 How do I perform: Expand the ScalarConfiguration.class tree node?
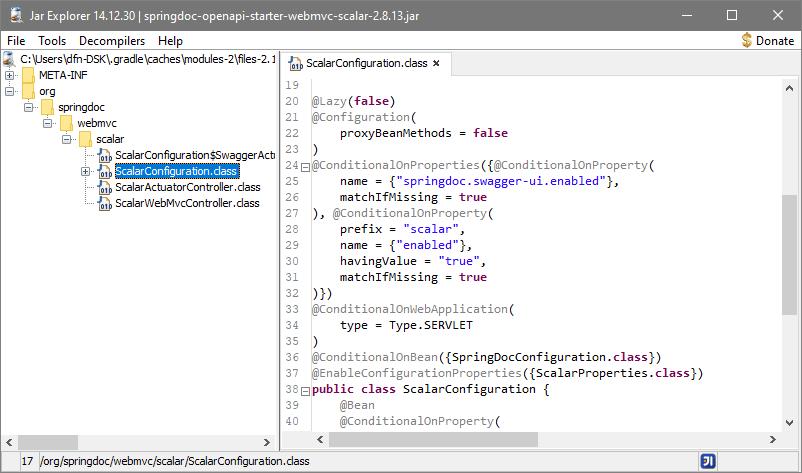[x=85, y=171]
